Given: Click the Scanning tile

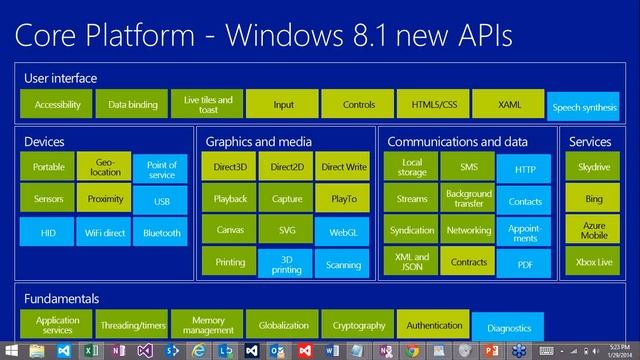Looking at the screenshot, I should (x=342, y=264).
